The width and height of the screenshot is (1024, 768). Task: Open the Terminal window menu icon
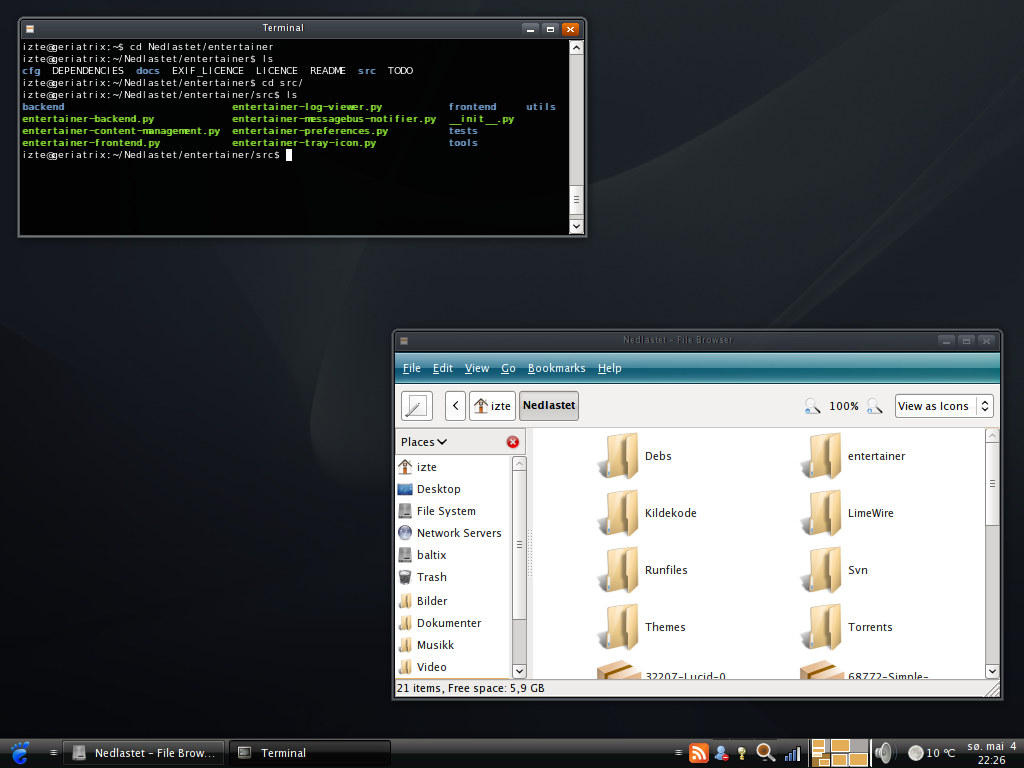pyautogui.click(x=30, y=29)
